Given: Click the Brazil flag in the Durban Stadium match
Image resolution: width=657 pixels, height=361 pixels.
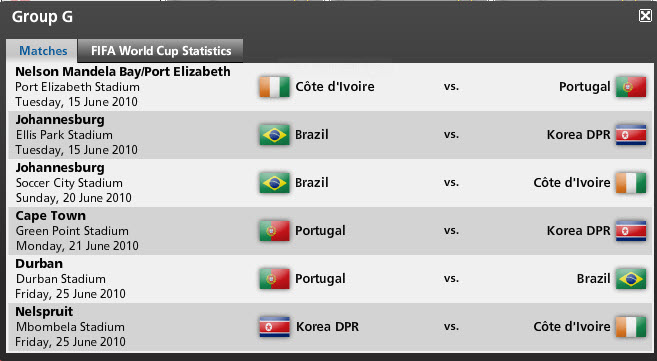Looking at the screenshot, I should coord(631,279).
